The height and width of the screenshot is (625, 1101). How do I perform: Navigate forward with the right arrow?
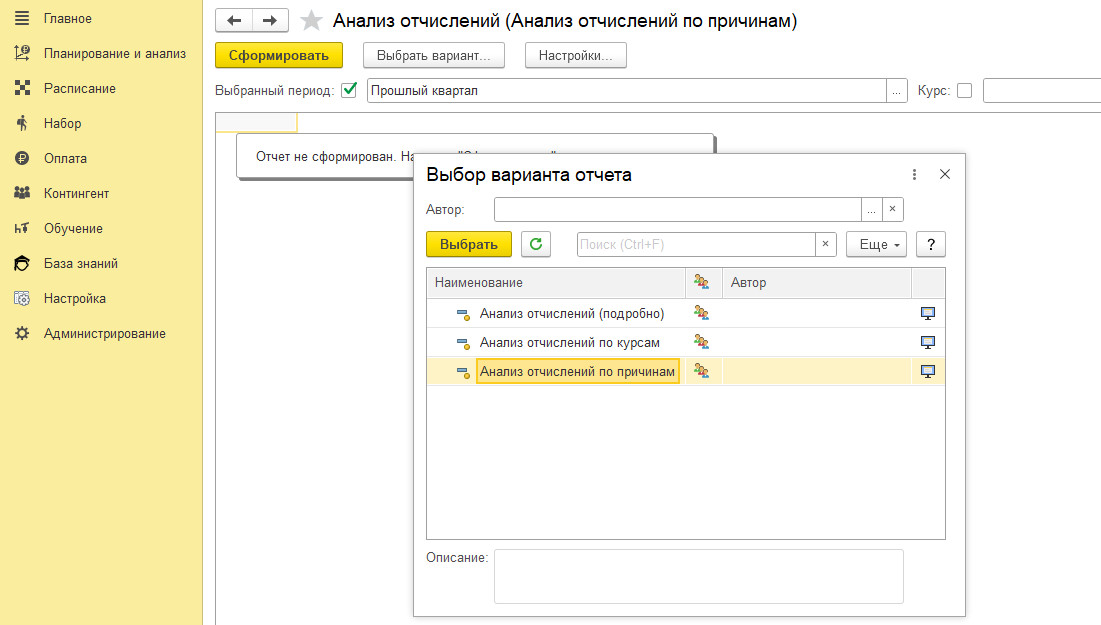coord(270,20)
